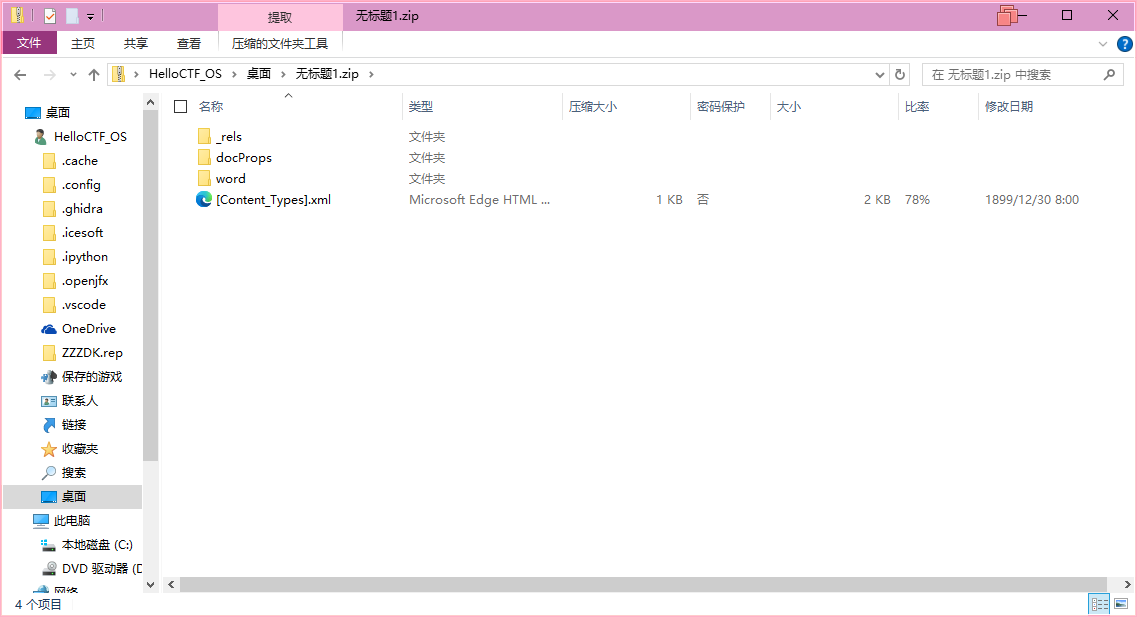Refresh the current folder view

pyautogui.click(x=900, y=75)
